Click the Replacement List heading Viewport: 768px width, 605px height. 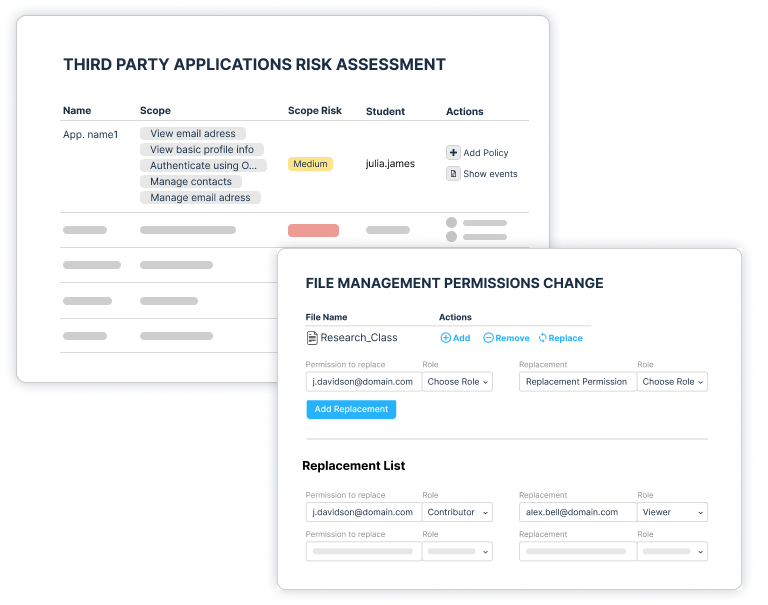354,465
